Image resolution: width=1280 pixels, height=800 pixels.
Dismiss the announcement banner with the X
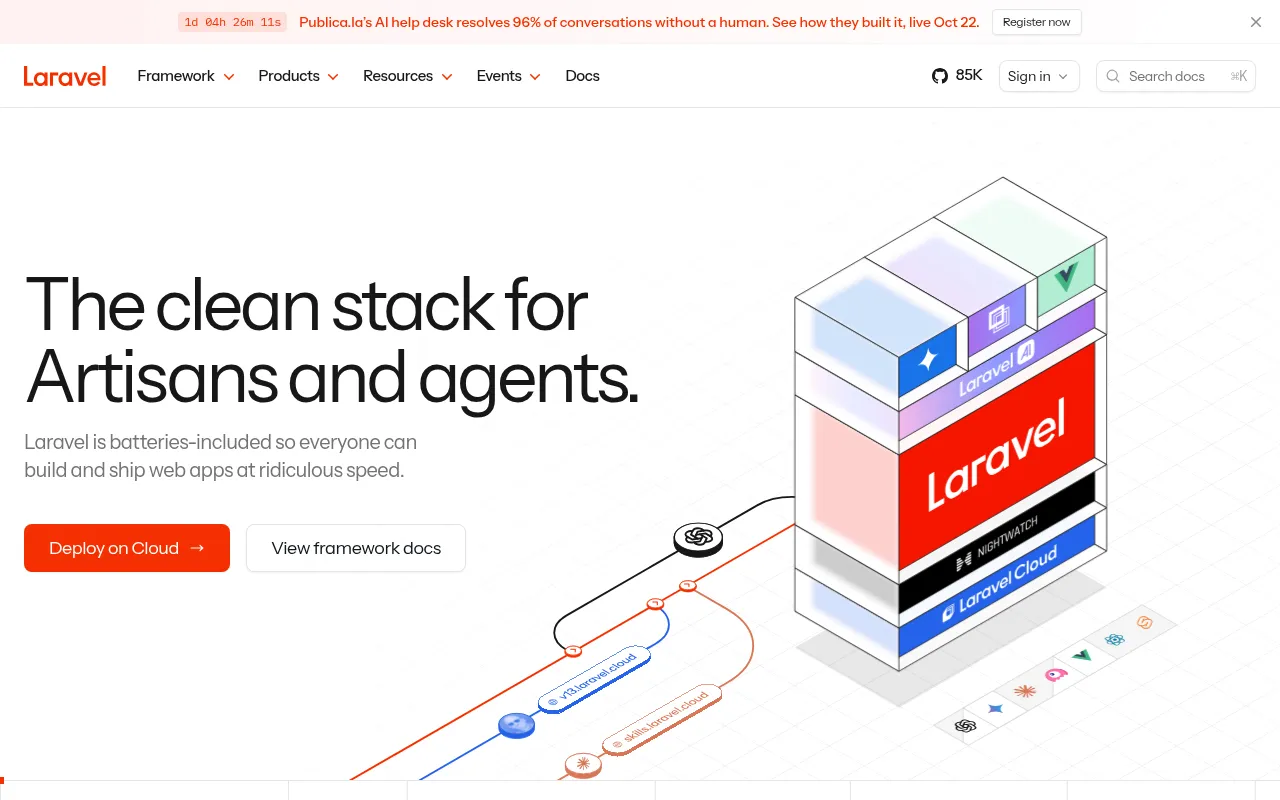1256,22
